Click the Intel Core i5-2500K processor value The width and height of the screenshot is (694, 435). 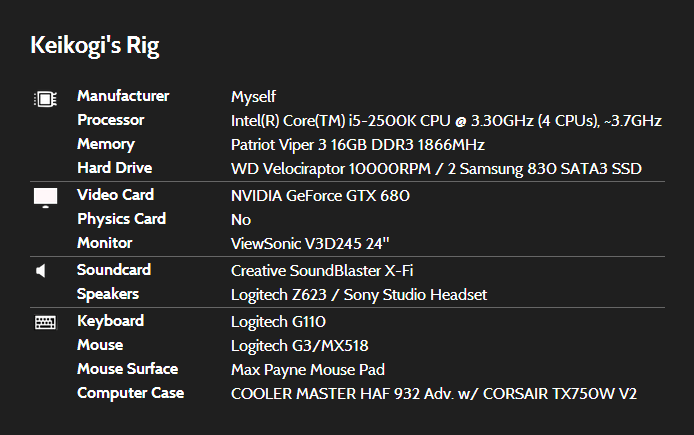(x=446, y=121)
